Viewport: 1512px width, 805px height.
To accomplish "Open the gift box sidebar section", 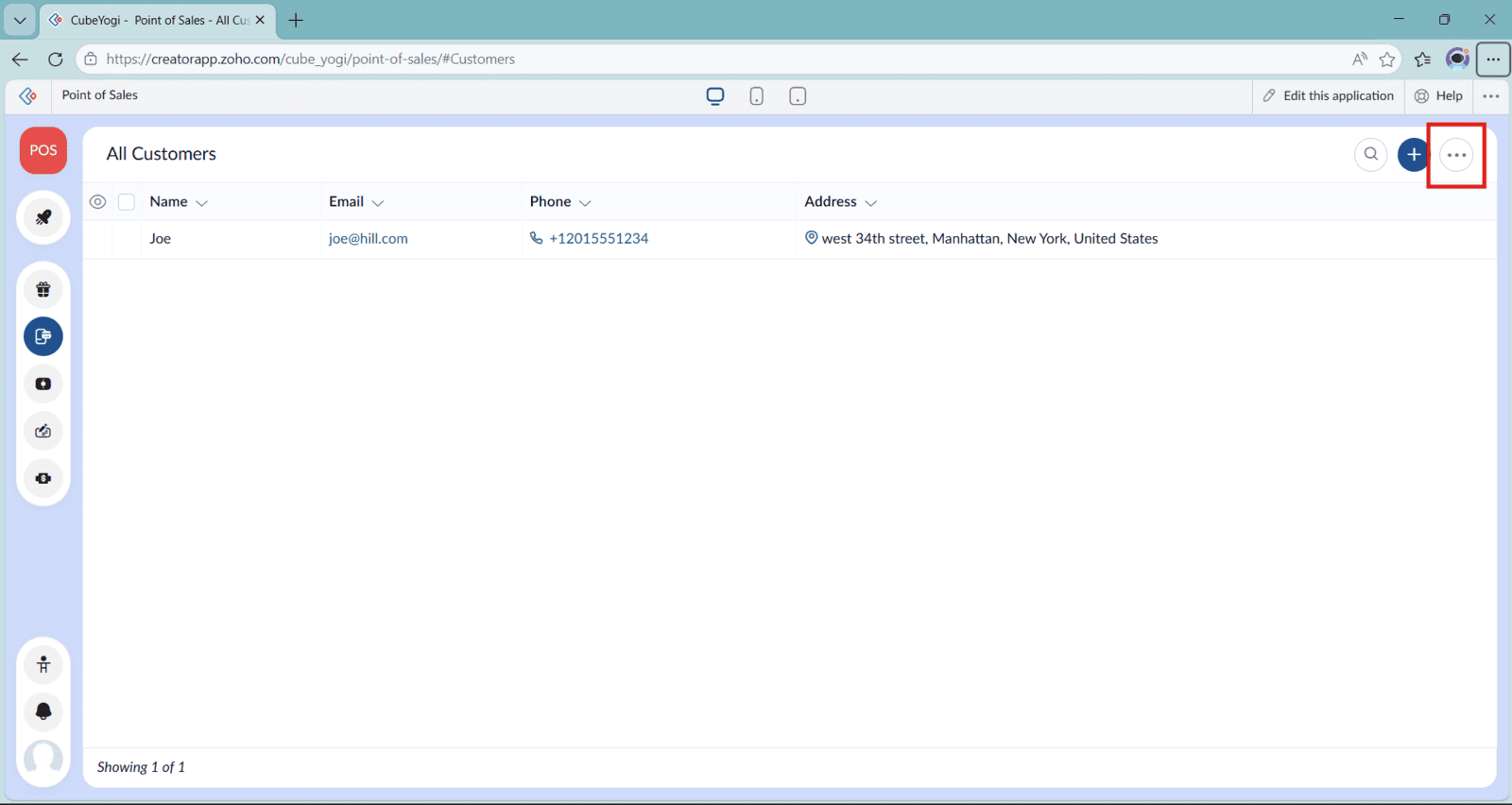I will pos(43,289).
